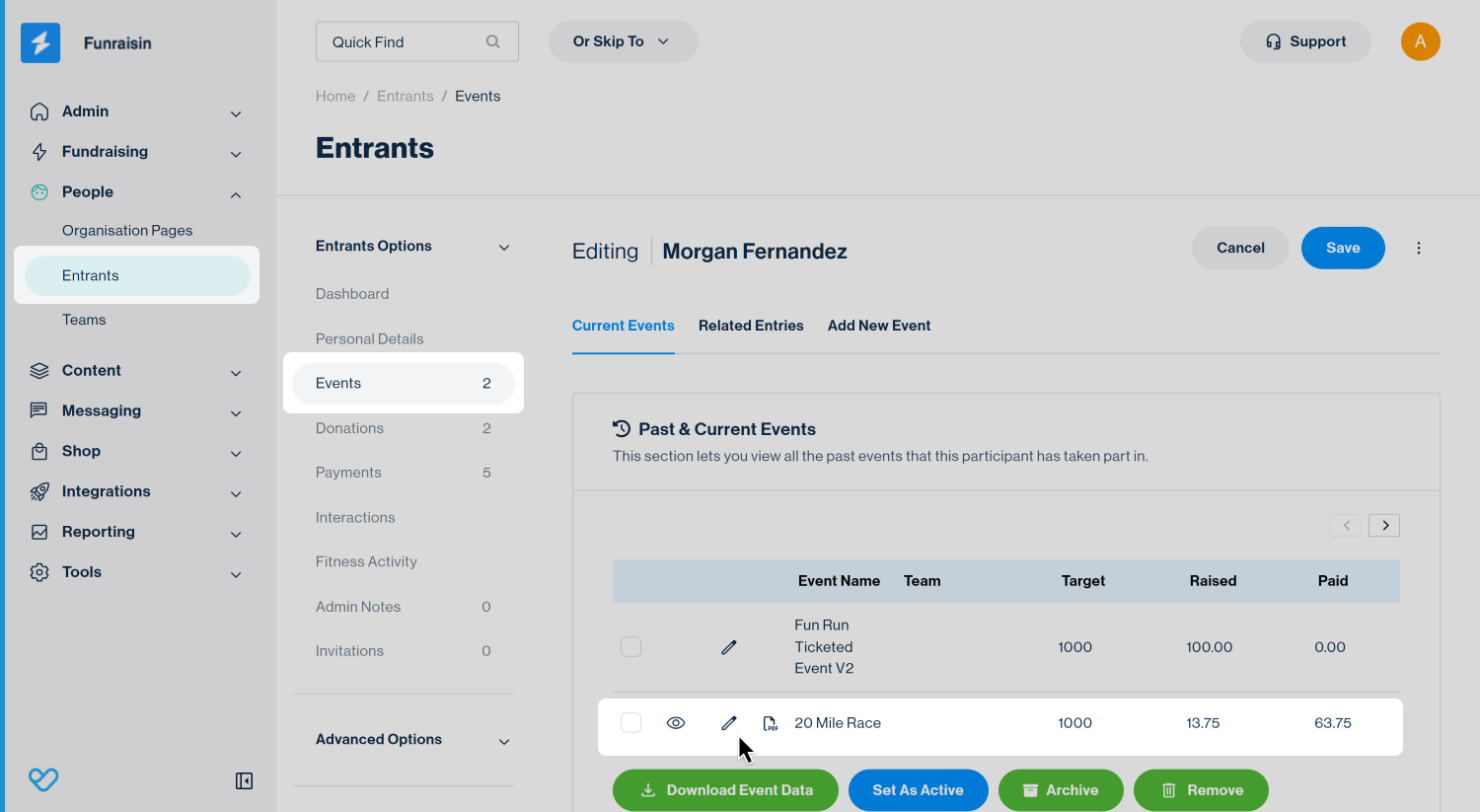Collapse the sidebar using the panel icon
Image resolution: width=1480 pixels, height=812 pixels.
[244, 781]
